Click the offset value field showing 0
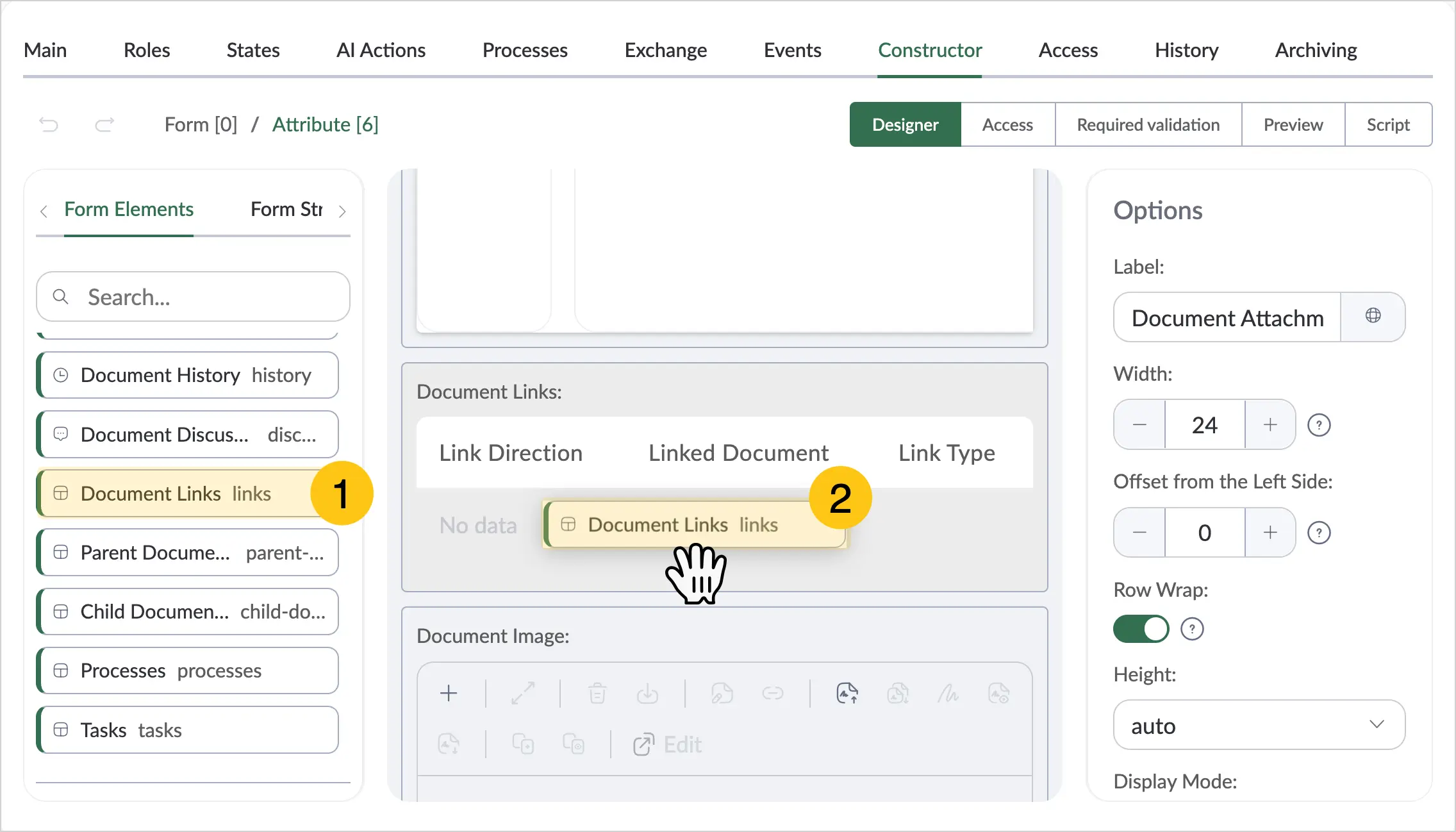This screenshot has width=1456, height=832. click(x=1205, y=533)
